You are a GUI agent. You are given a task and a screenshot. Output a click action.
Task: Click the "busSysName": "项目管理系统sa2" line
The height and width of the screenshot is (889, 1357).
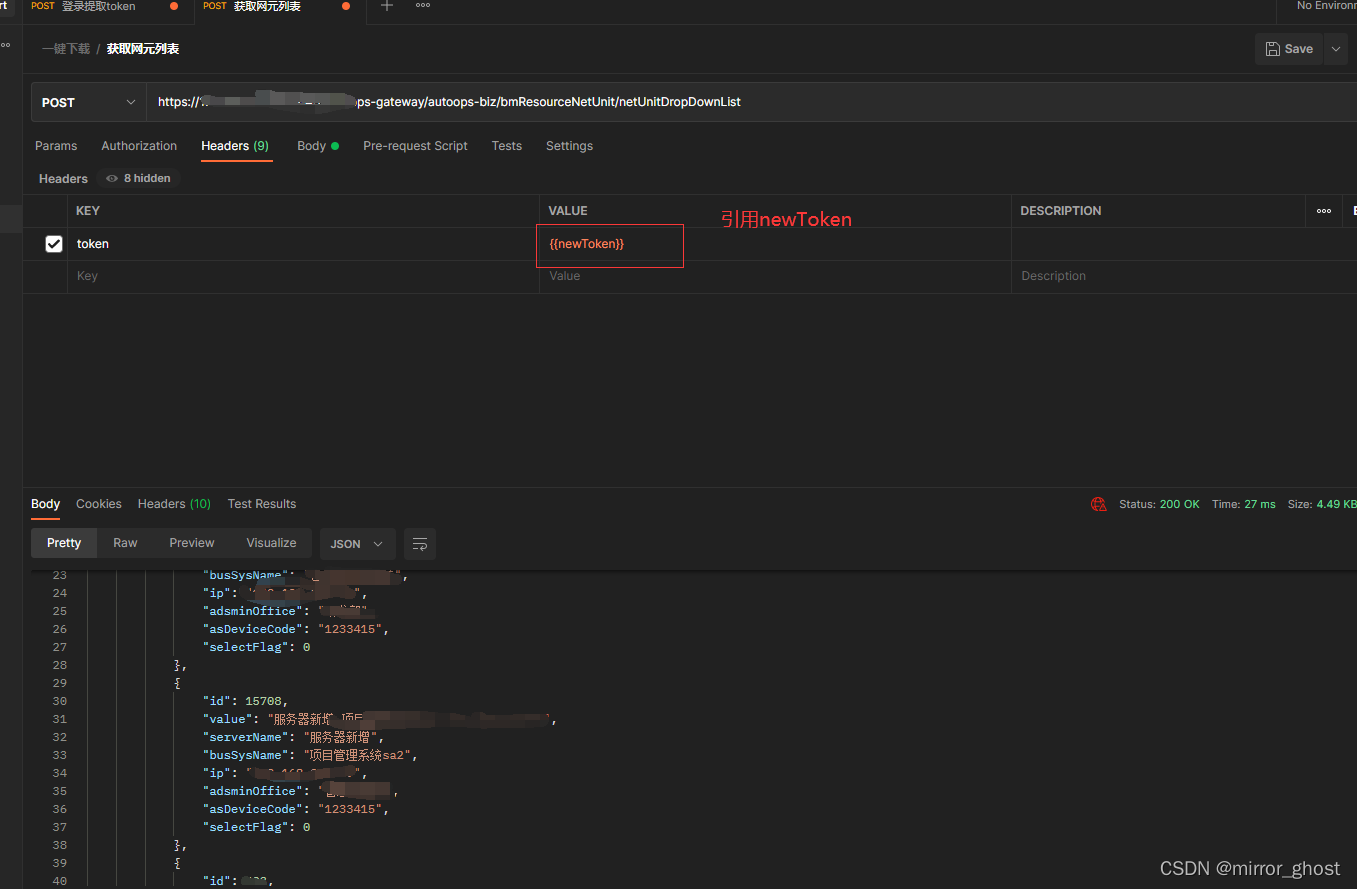309,755
